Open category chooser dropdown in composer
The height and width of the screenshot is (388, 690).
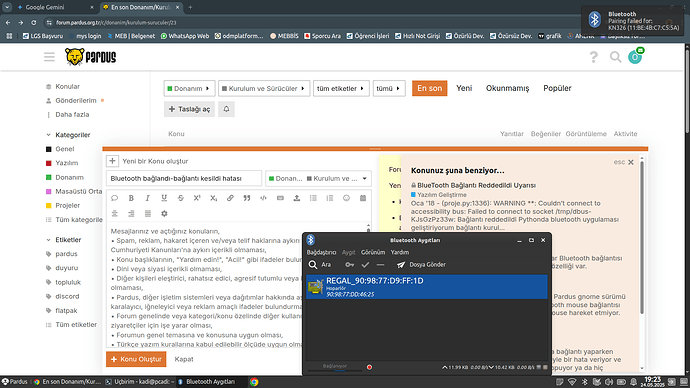[318, 179]
